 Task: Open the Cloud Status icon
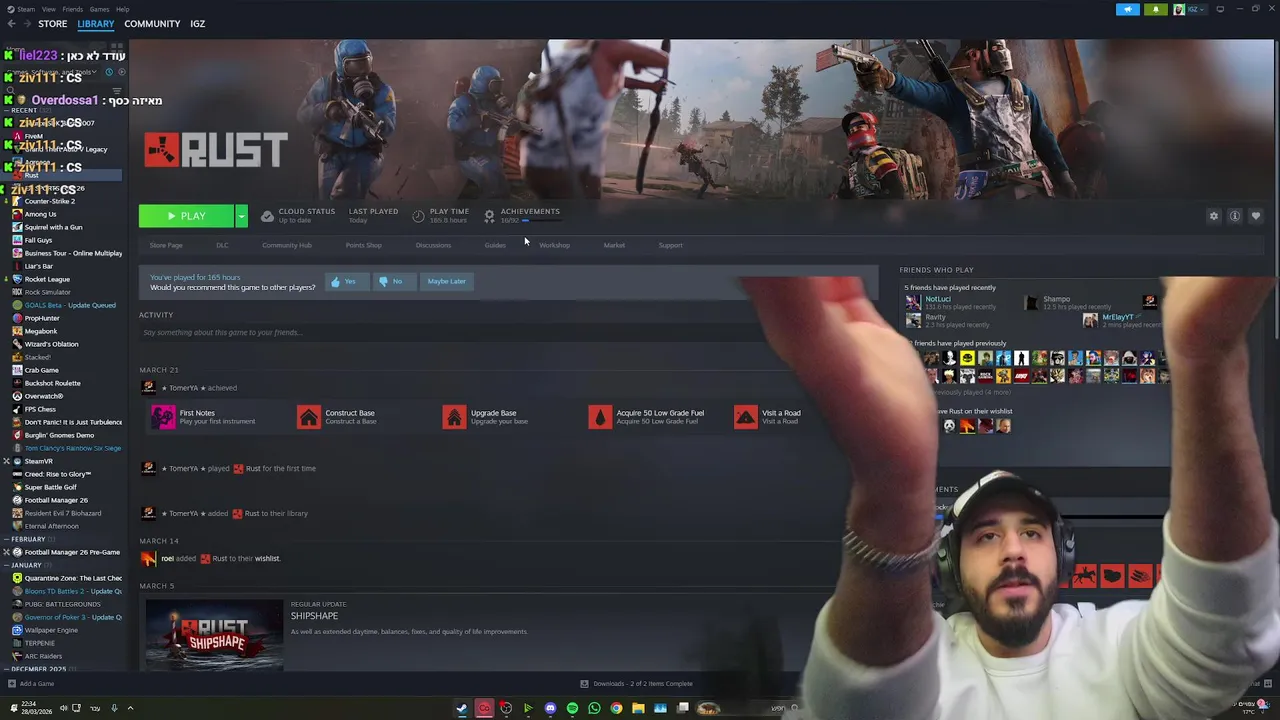pos(267,216)
